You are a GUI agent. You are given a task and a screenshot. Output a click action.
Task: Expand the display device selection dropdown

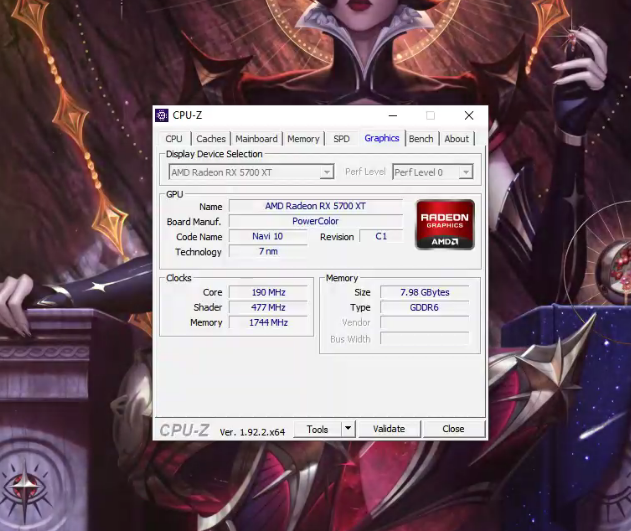click(327, 172)
